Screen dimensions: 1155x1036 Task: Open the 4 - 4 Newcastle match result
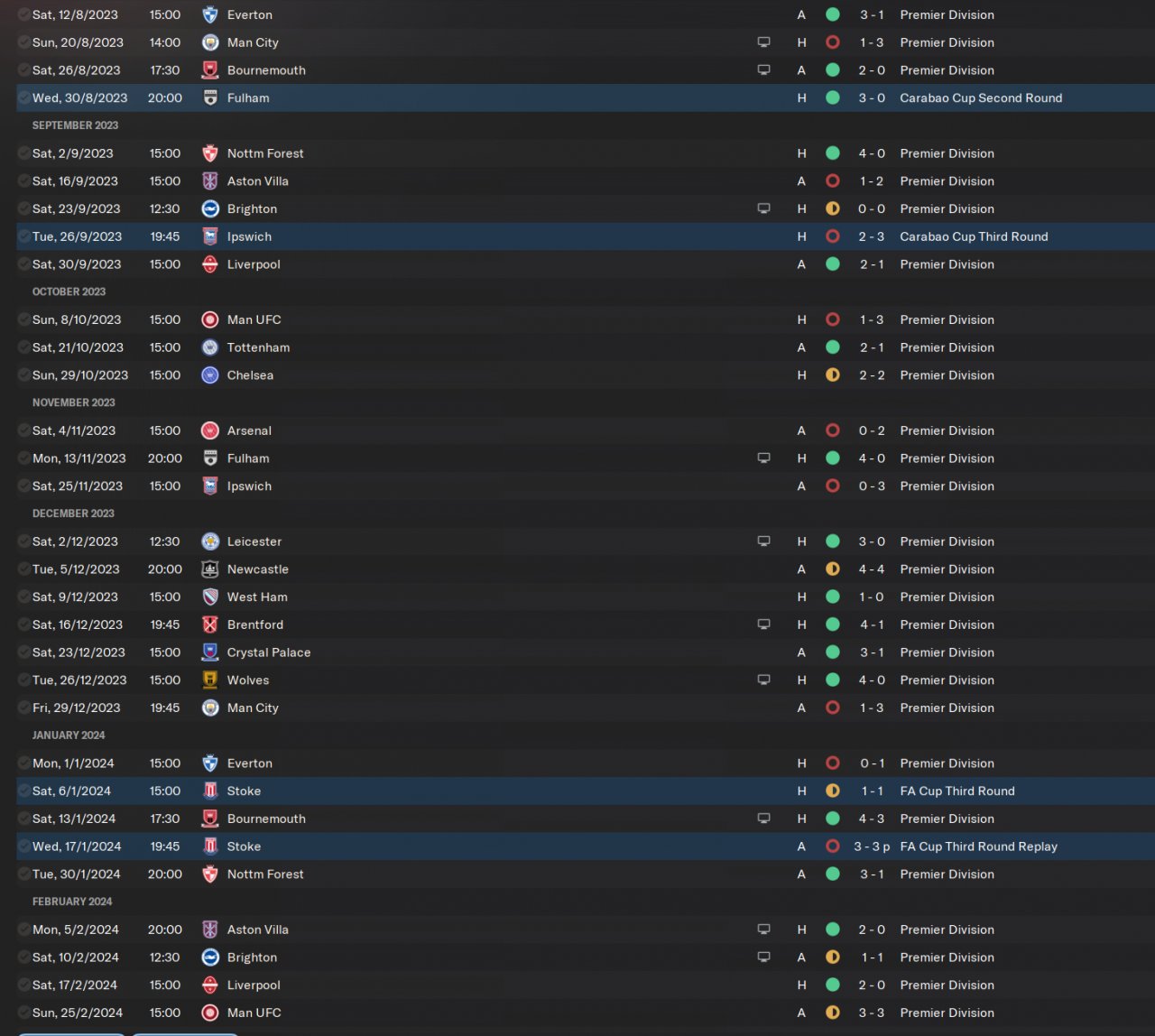tap(872, 569)
